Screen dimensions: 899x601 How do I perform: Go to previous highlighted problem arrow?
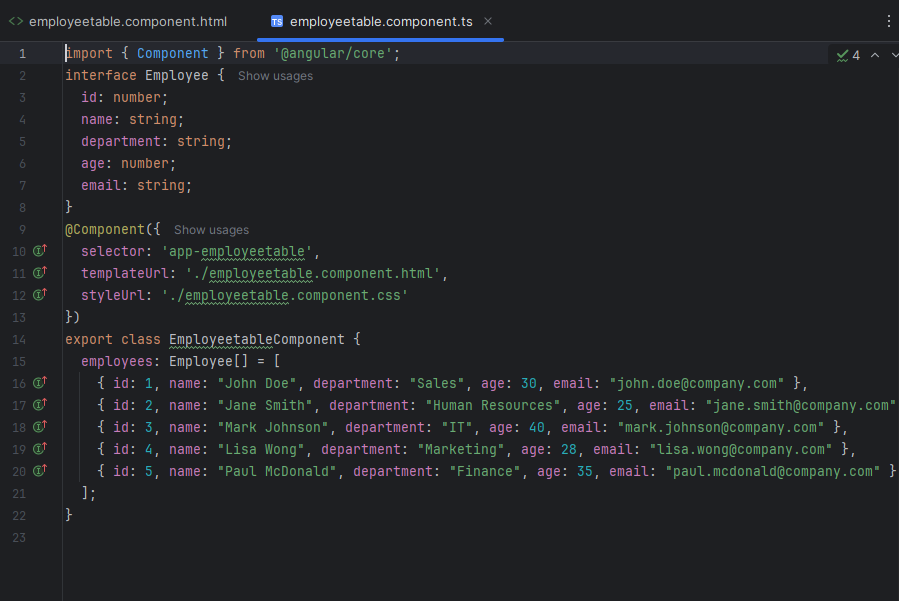point(875,55)
